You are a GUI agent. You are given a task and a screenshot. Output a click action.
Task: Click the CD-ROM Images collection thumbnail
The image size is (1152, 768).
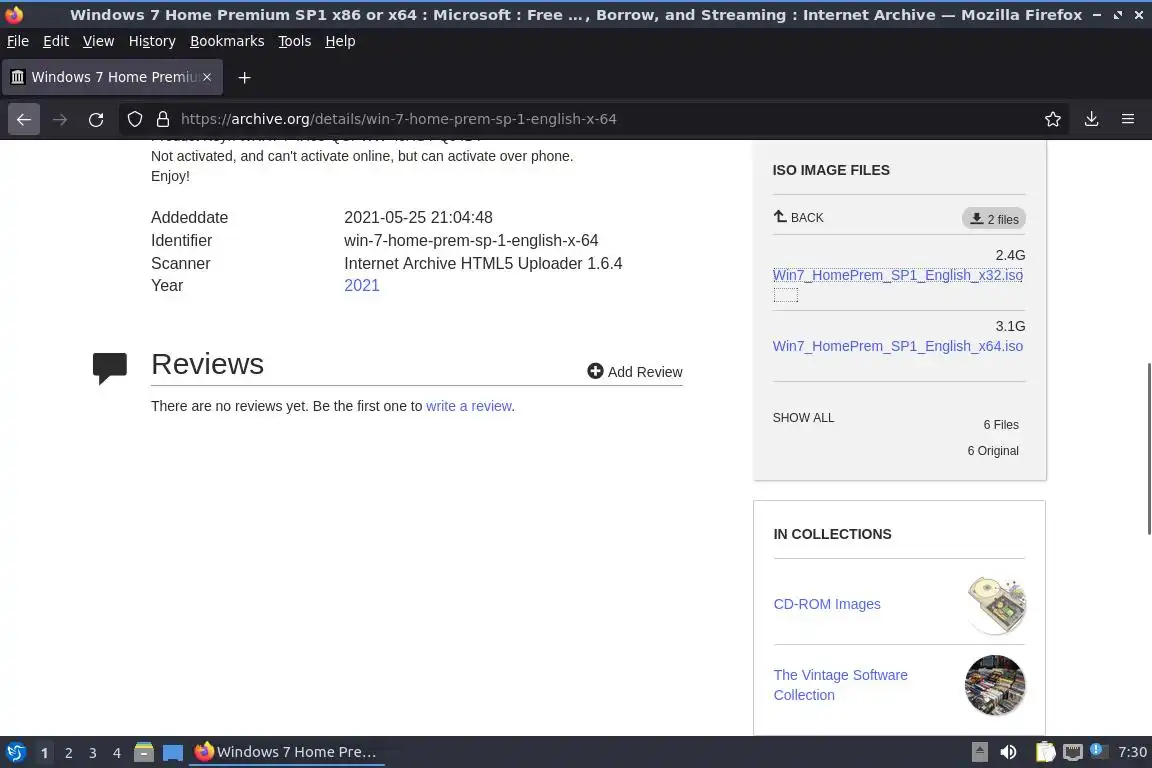click(996, 605)
